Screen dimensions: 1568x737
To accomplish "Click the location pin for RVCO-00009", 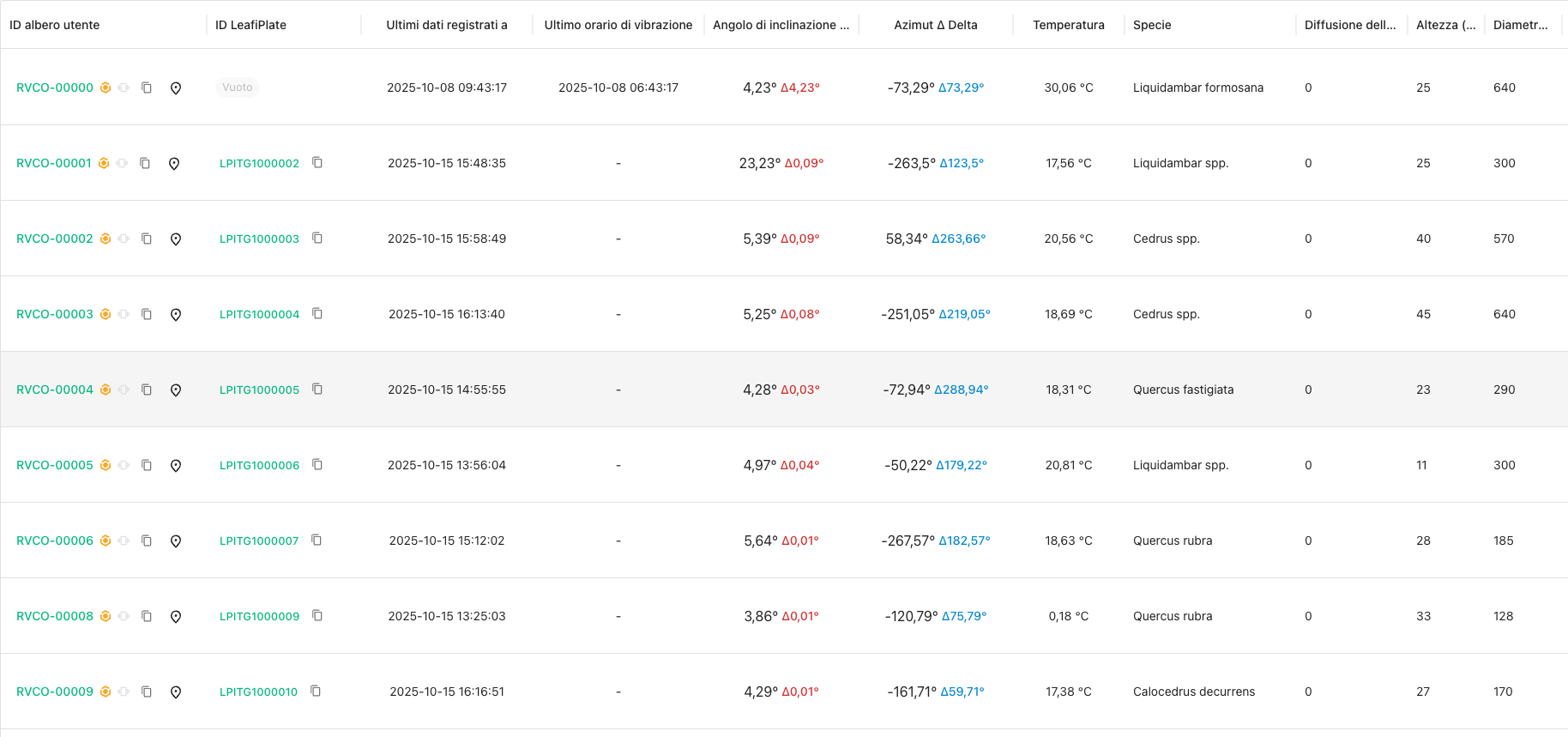I will click(176, 692).
